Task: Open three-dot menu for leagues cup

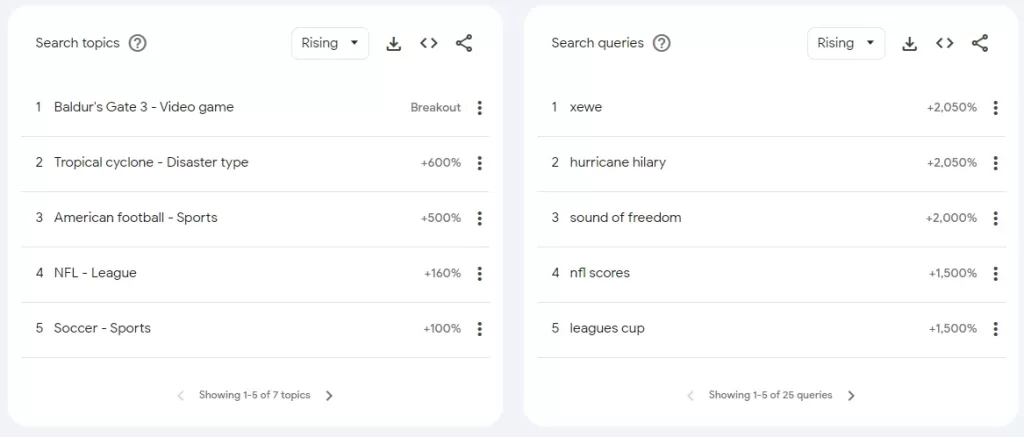Action: (x=995, y=329)
